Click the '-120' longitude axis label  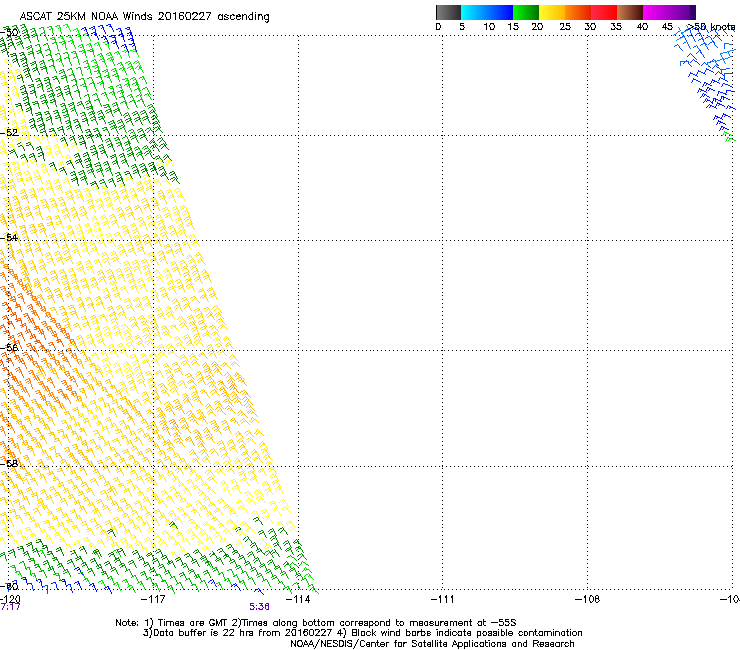click(x=10, y=599)
